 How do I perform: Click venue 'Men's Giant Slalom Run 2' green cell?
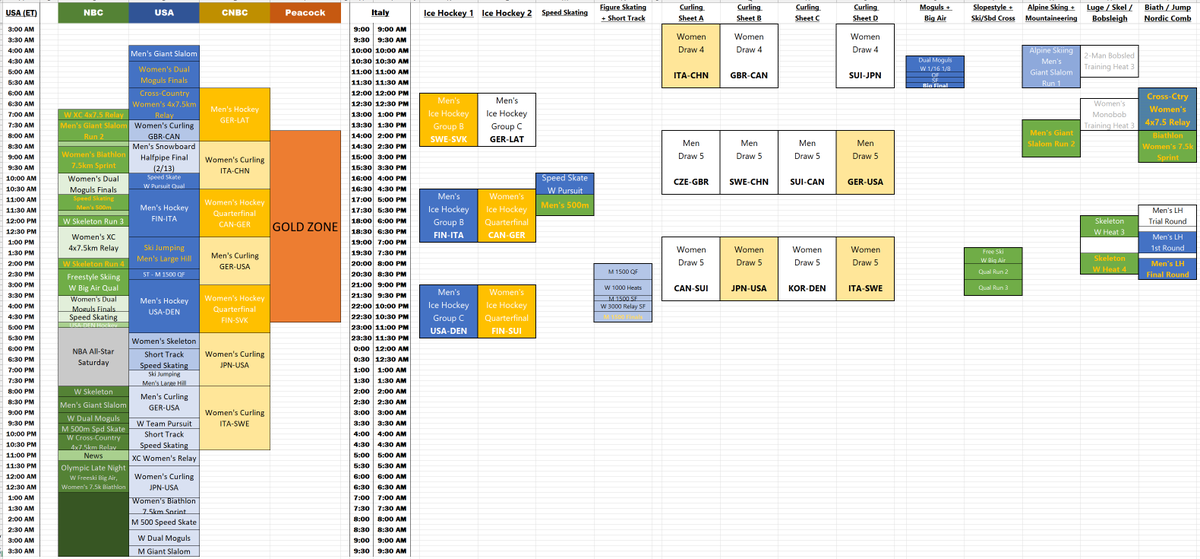coord(1050,139)
